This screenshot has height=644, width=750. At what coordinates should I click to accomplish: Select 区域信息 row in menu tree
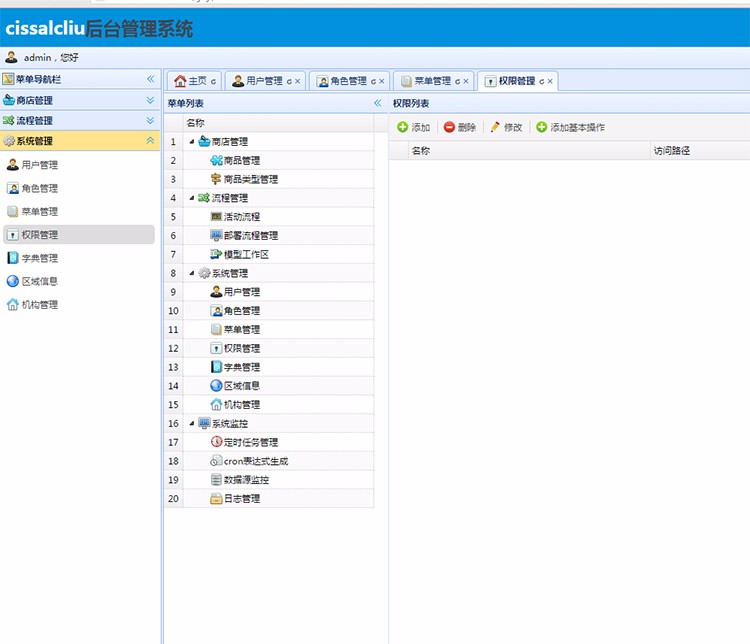point(269,386)
